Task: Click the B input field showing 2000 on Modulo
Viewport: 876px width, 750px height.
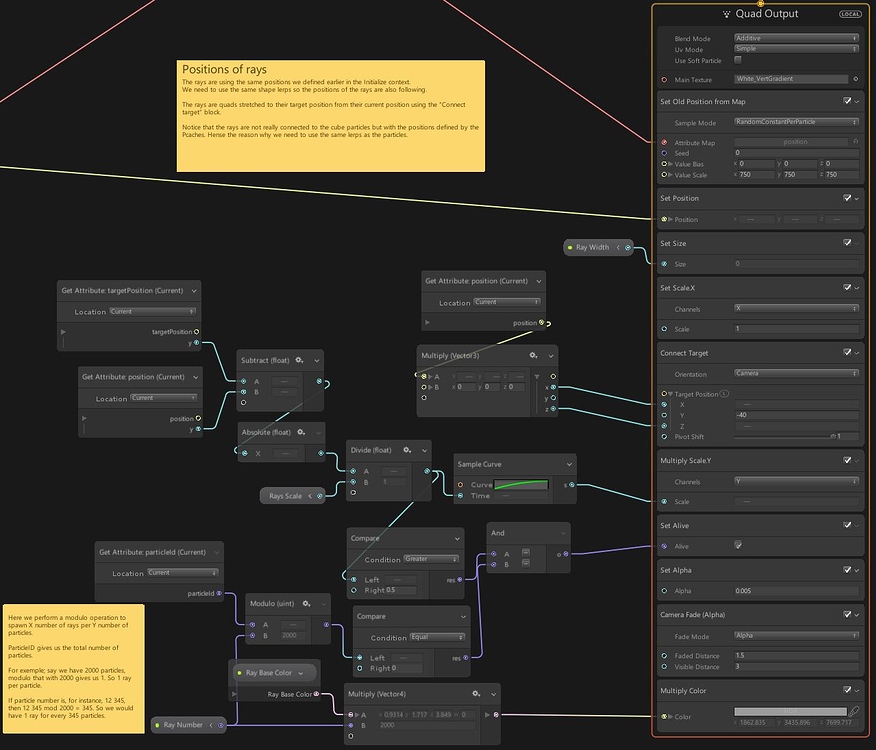Action: [x=291, y=635]
